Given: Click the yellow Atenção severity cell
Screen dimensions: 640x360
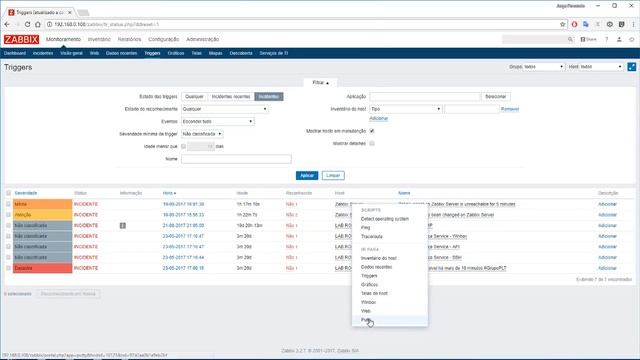Looking at the screenshot, I should coord(42,215).
